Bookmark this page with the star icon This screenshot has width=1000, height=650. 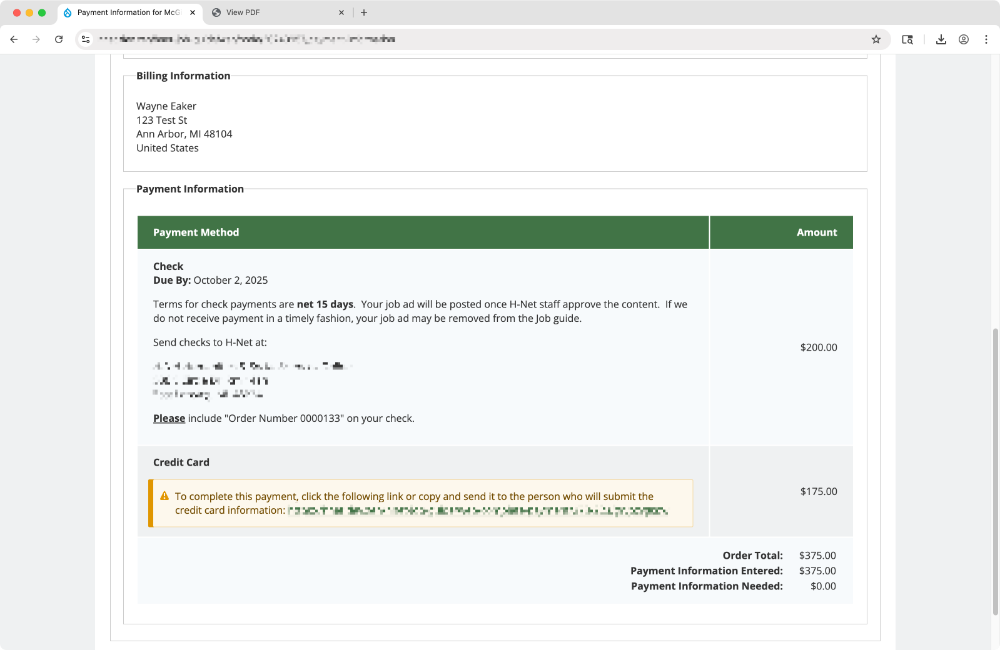click(x=876, y=40)
